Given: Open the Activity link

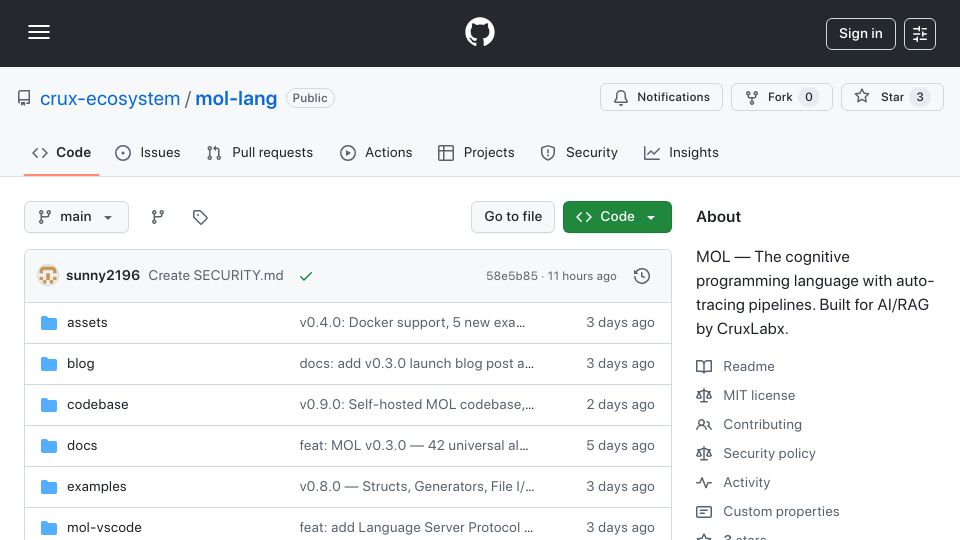Looking at the screenshot, I should tap(746, 482).
